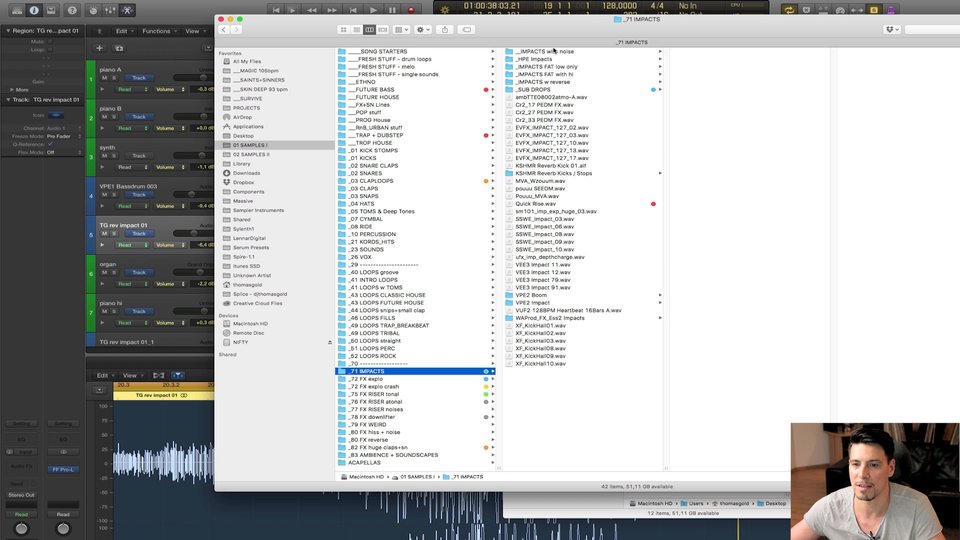Open automation Read mode dropdown on piano A
960x540 pixels.
132,89
